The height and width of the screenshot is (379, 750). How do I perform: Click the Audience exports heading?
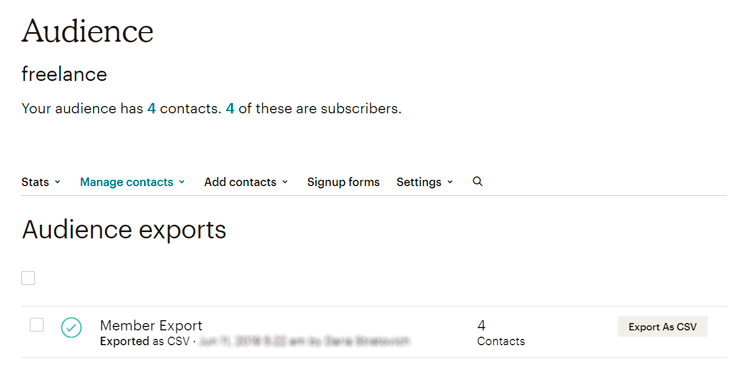point(124,230)
